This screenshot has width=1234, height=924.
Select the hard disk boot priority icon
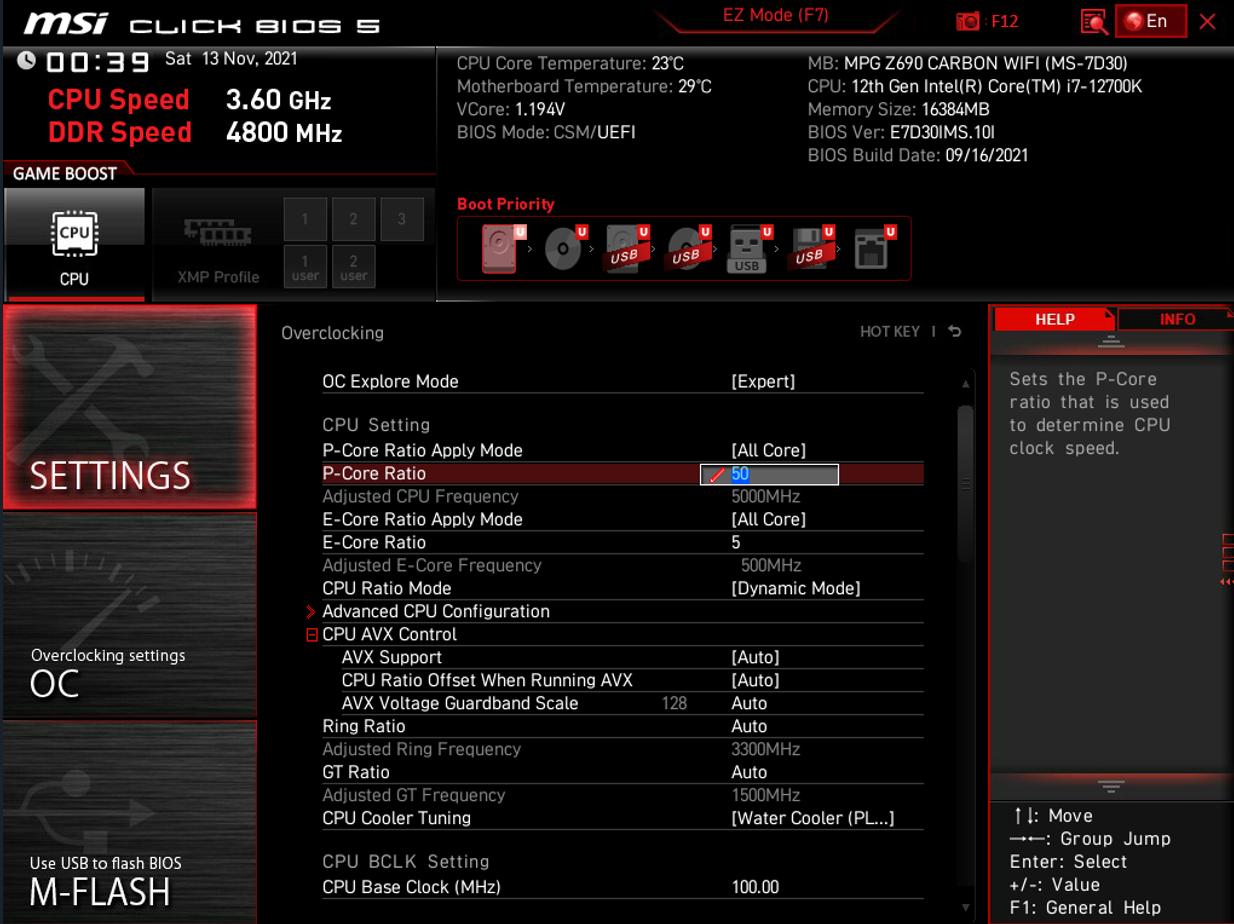pos(497,247)
